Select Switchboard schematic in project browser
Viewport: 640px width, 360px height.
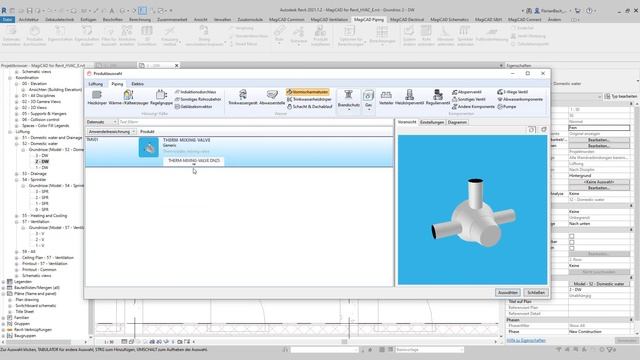click(36, 306)
